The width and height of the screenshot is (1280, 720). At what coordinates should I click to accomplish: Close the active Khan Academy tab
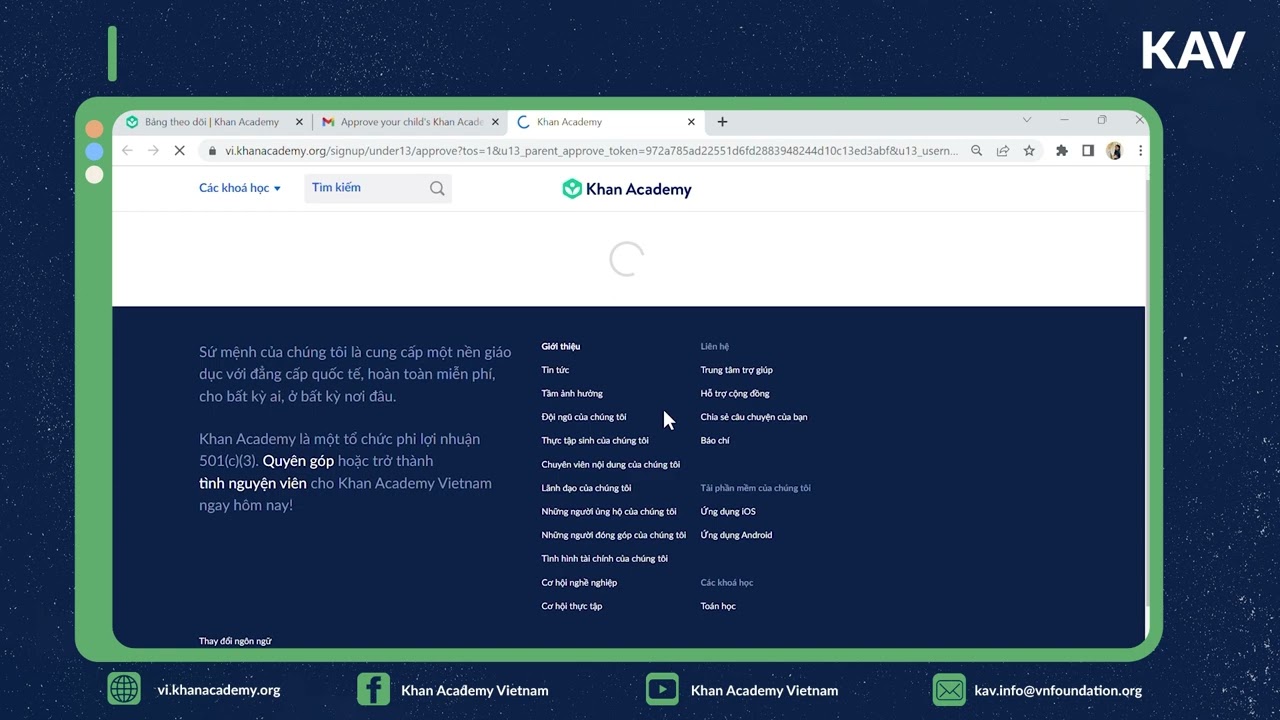(691, 122)
